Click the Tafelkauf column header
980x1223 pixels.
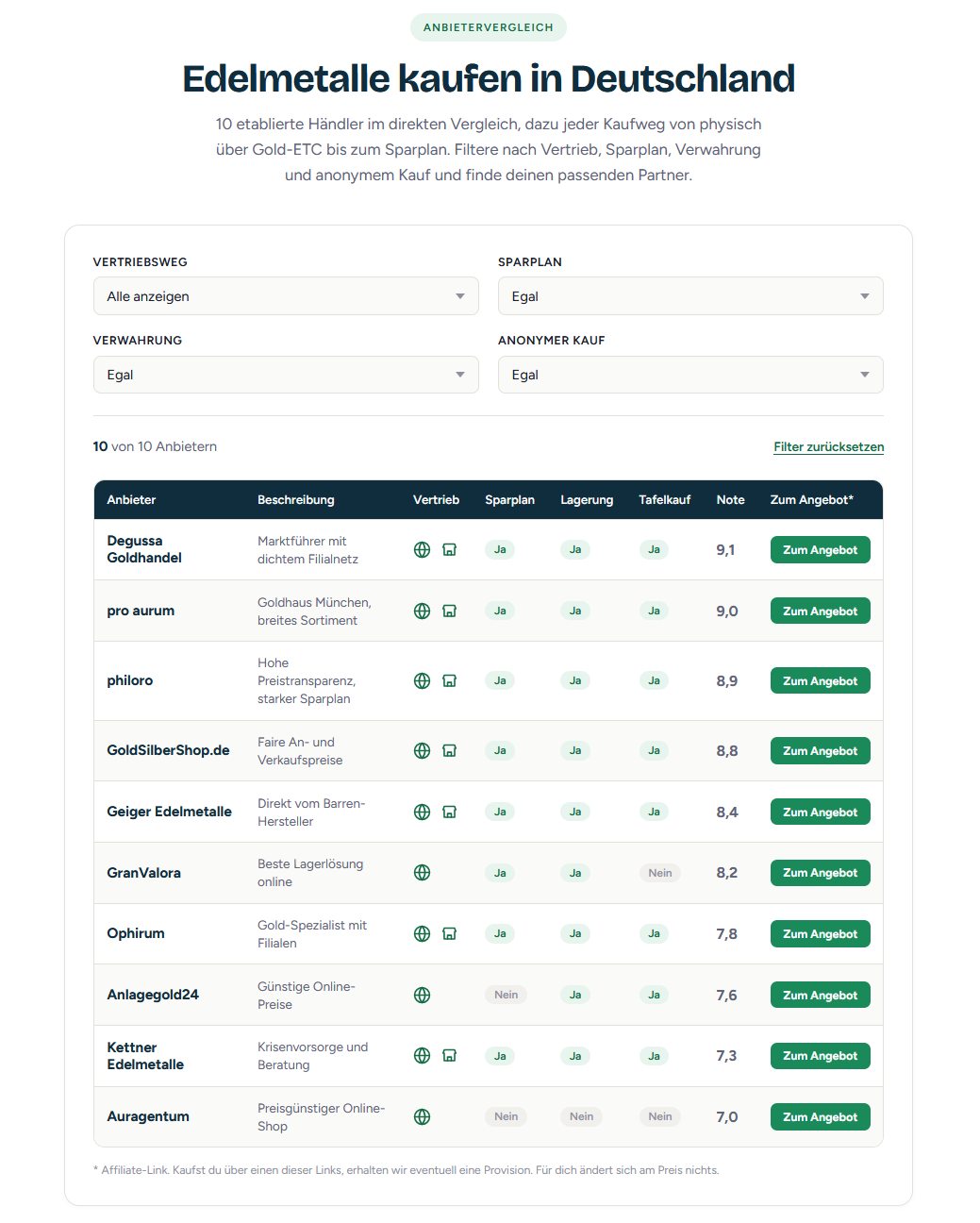point(665,499)
